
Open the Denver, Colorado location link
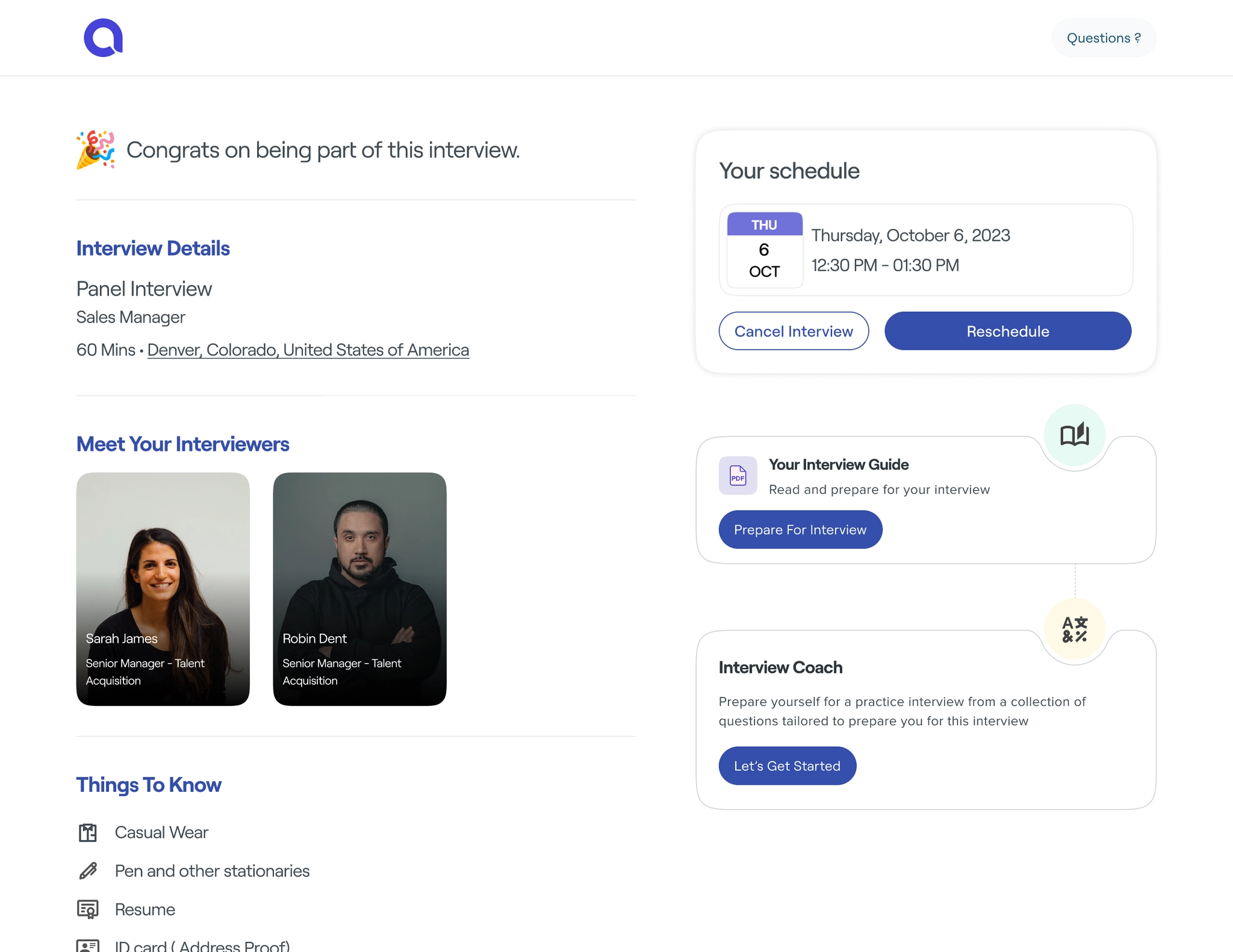pyautogui.click(x=308, y=350)
